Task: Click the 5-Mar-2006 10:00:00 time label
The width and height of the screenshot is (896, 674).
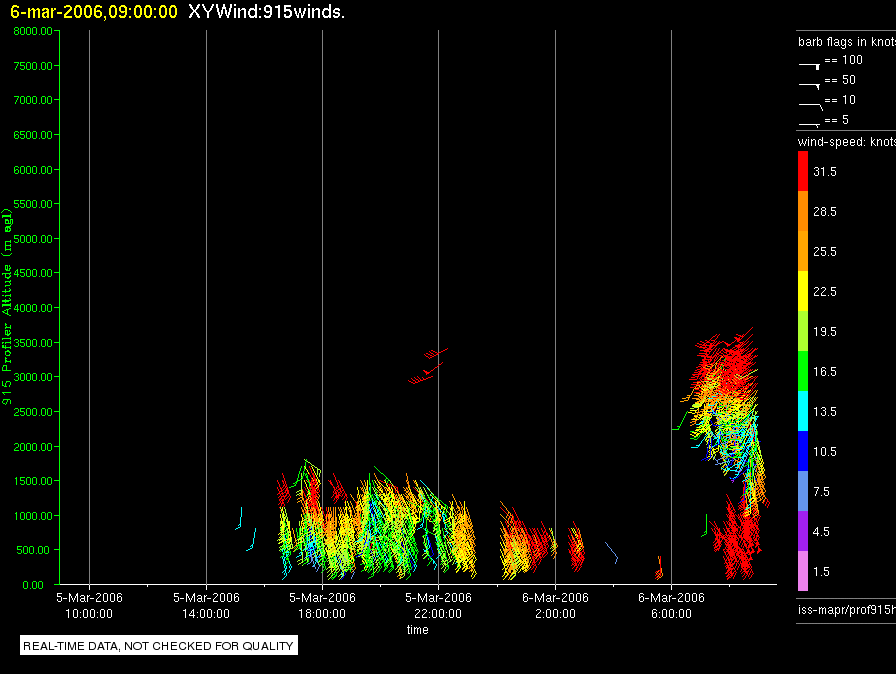Action: [89, 605]
